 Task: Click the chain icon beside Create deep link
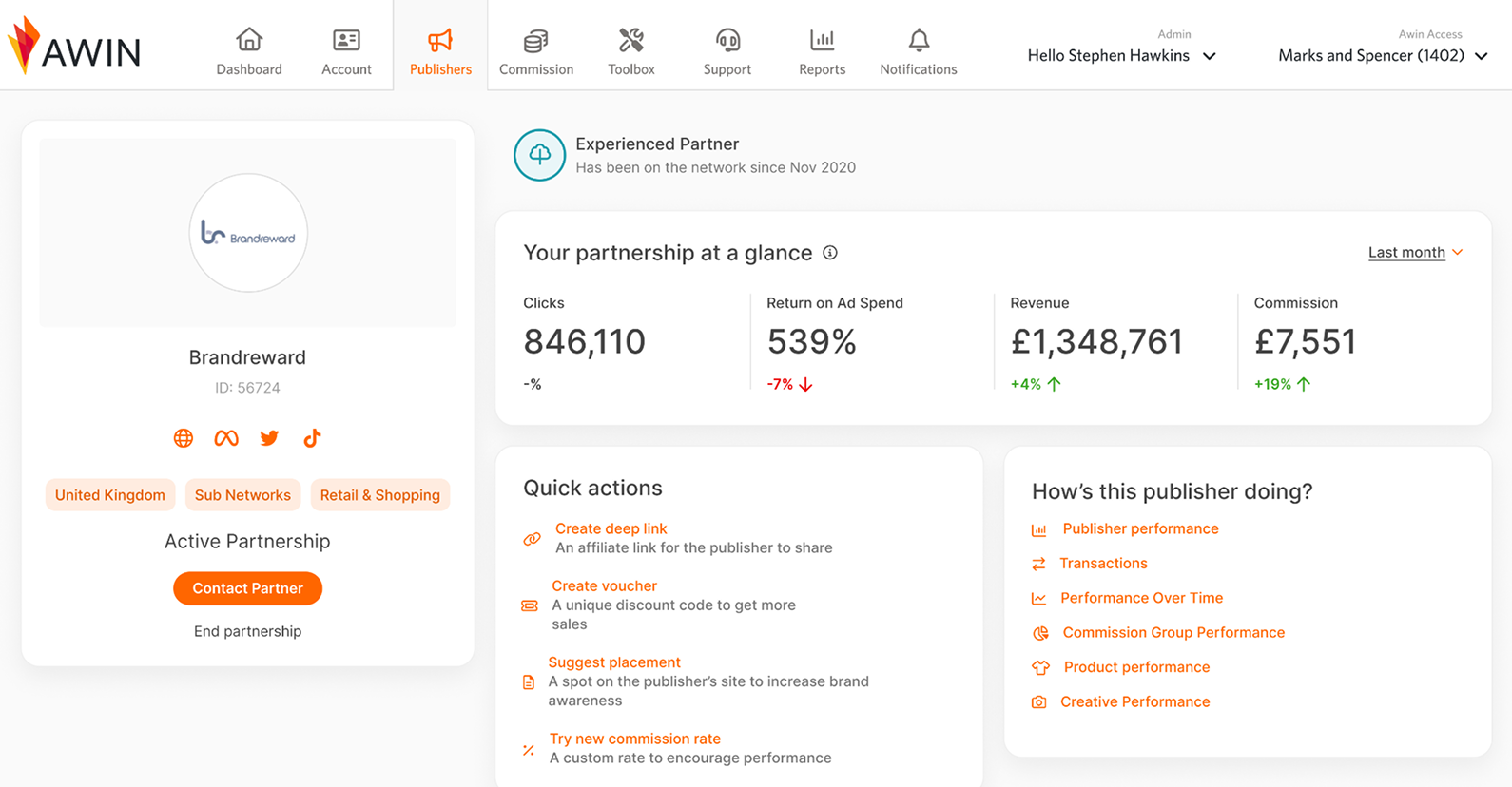pyautogui.click(x=532, y=539)
